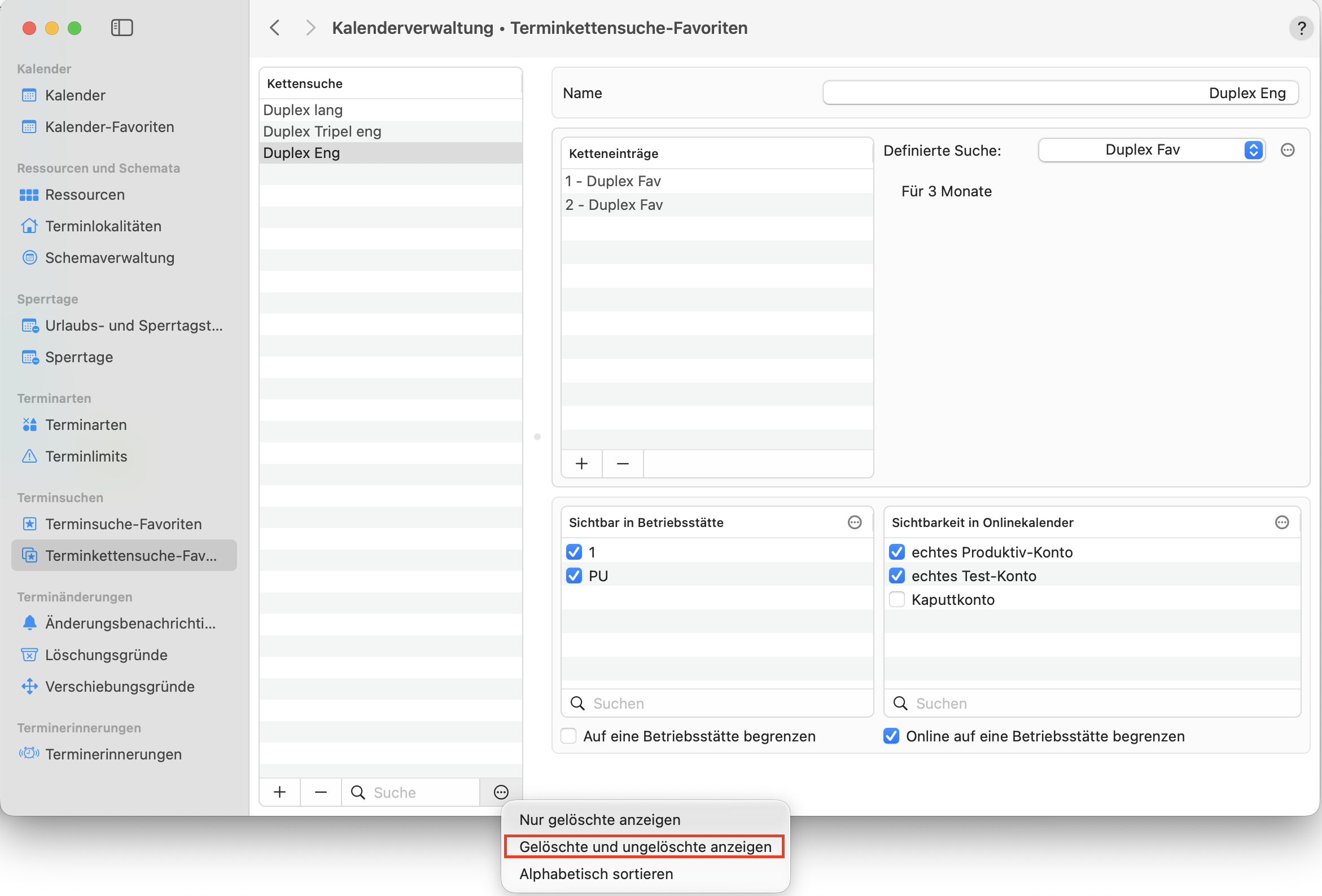1322x896 pixels.
Task: Open options for Sichtbar in Betriebsstätte
Action: [855, 522]
